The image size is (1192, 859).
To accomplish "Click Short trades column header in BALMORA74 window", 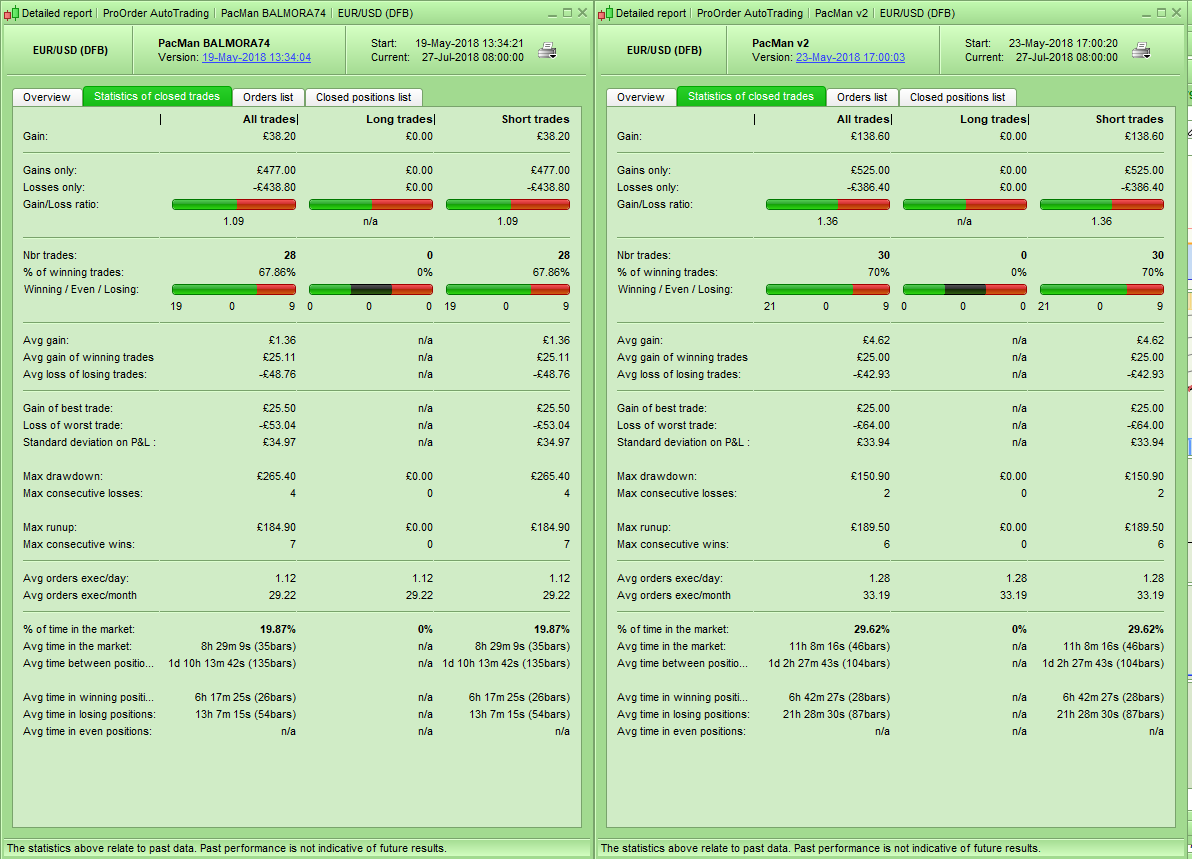I will [x=535, y=119].
